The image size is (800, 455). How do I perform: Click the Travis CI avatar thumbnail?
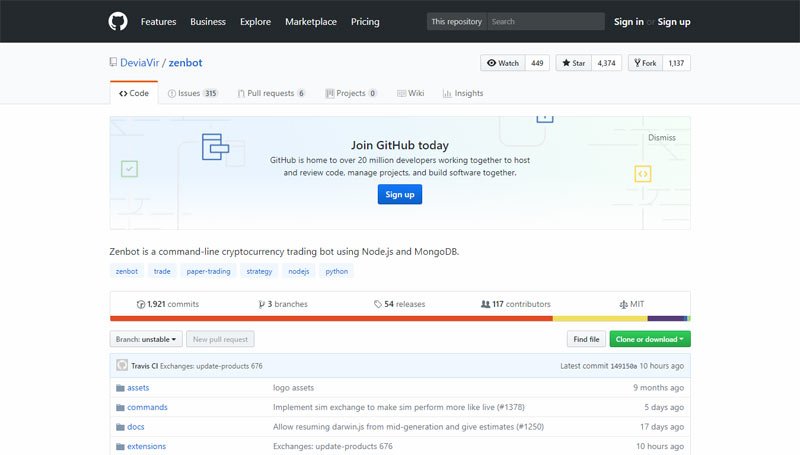tap(122, 365)
